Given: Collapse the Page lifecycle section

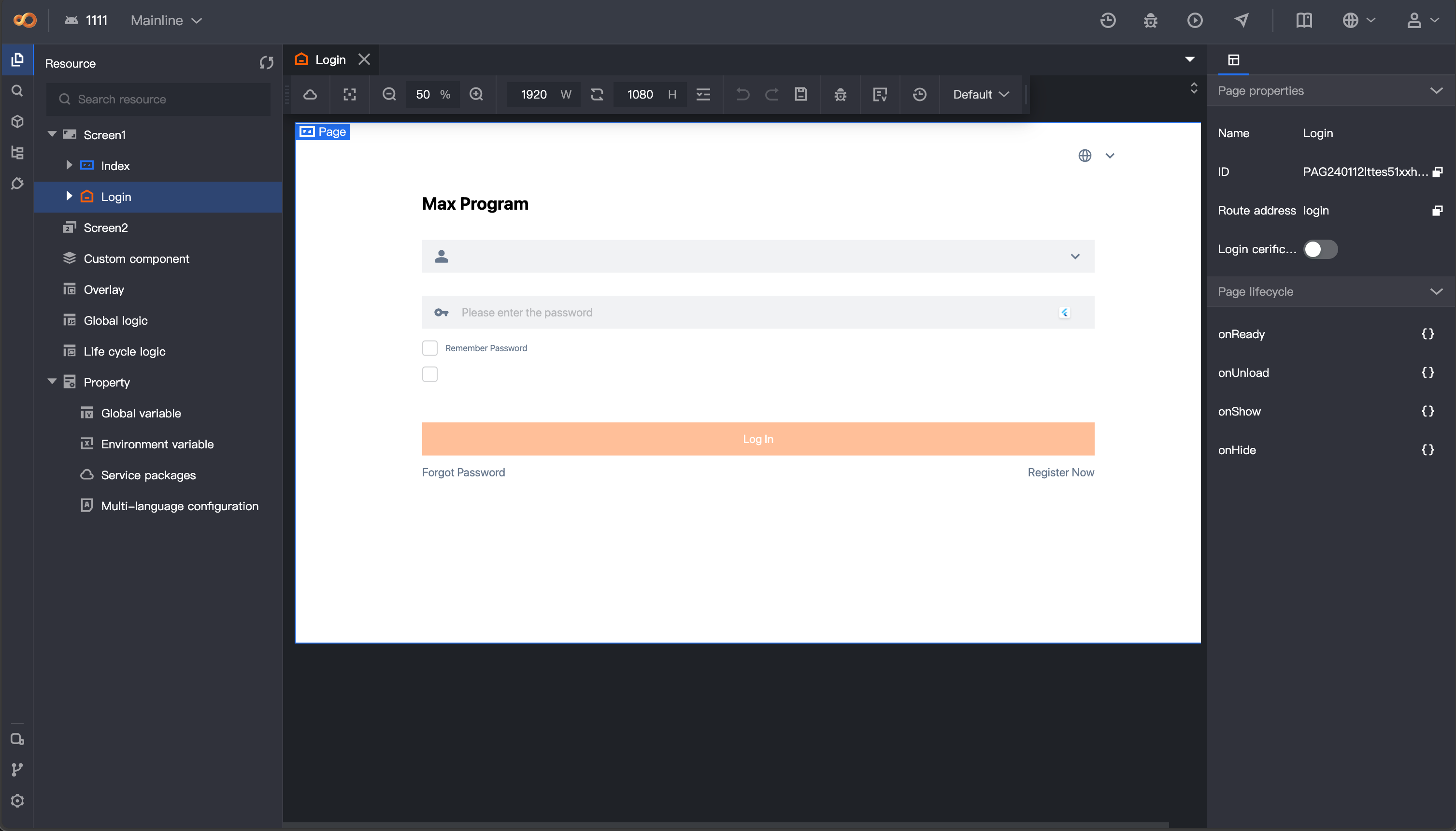Looking at the screenshot, I should tap(1436, 292).
